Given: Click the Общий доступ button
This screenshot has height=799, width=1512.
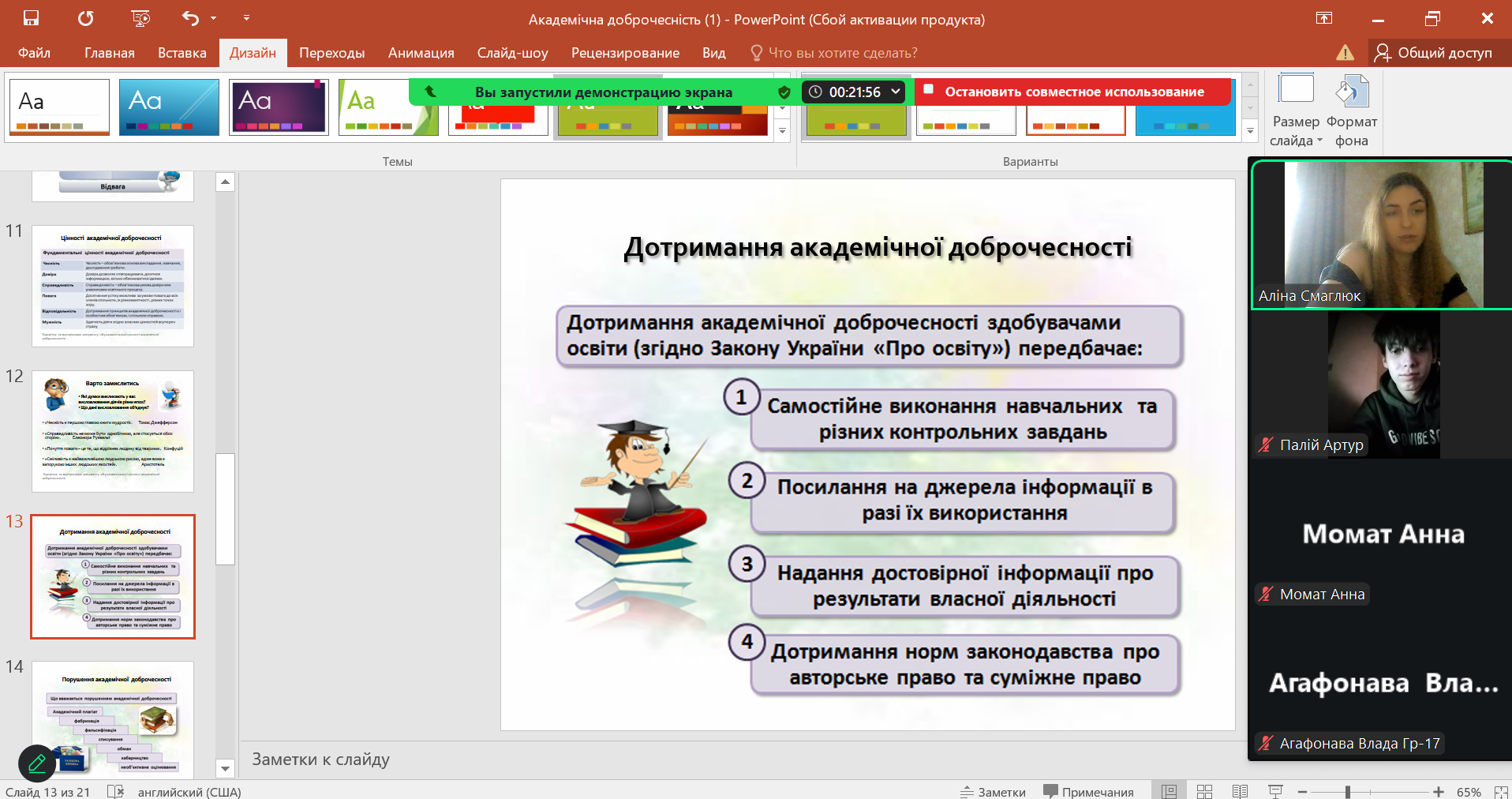Looking at the screenshot, I should point(1433,53).
